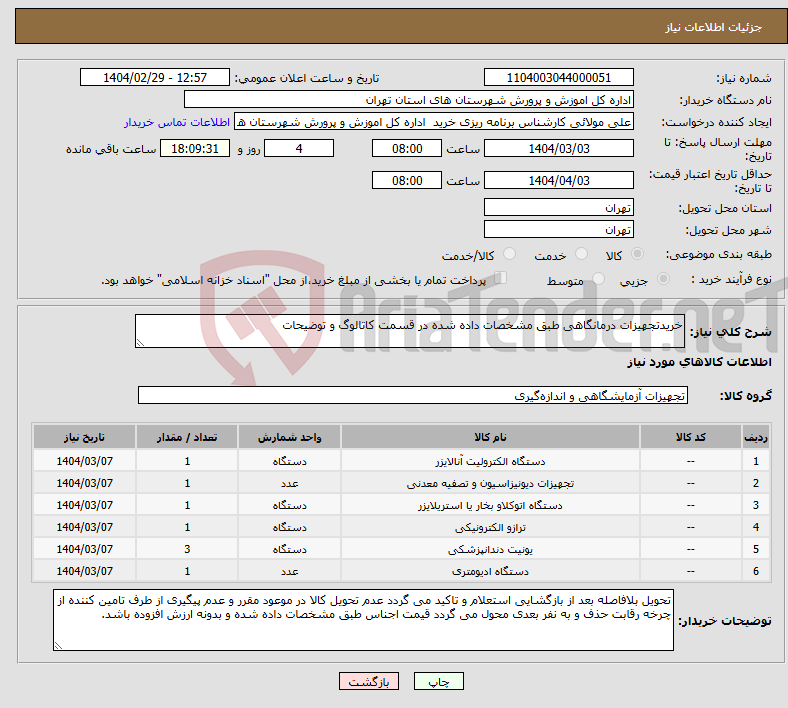Choose the متوسط purchase type radio
The height and width of the screenshot is (708, 788).
599,278
